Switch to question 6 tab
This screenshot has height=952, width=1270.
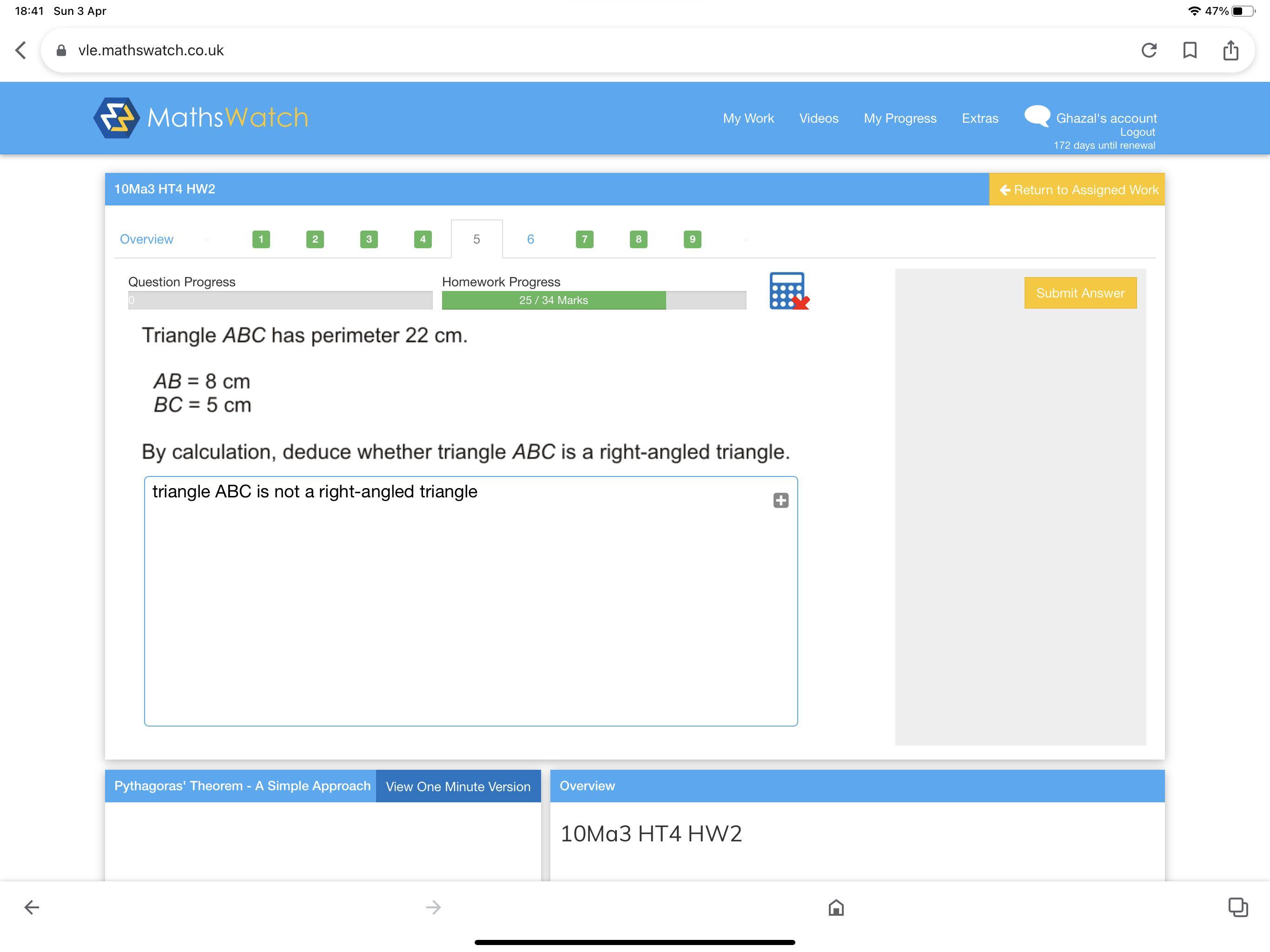530,239
